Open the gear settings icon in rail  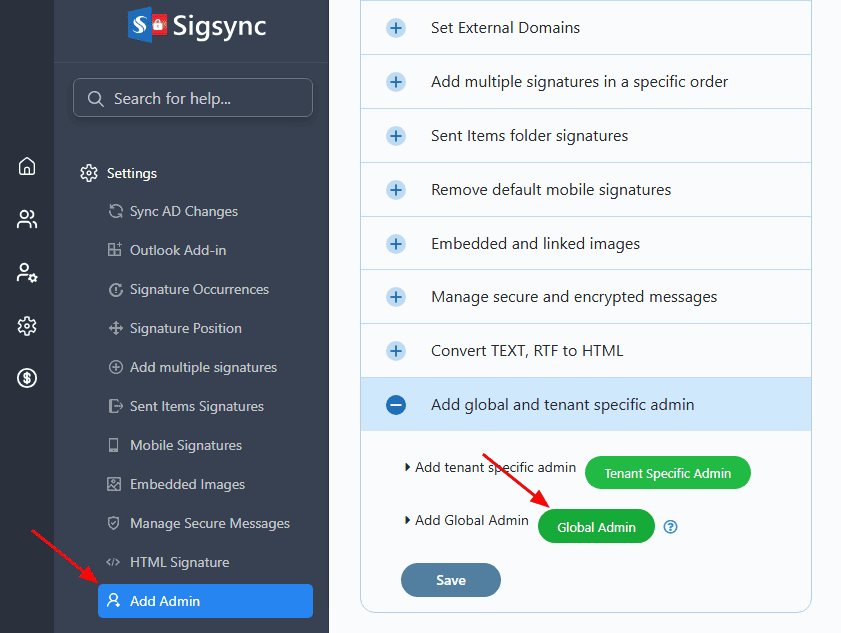[27, 326]
